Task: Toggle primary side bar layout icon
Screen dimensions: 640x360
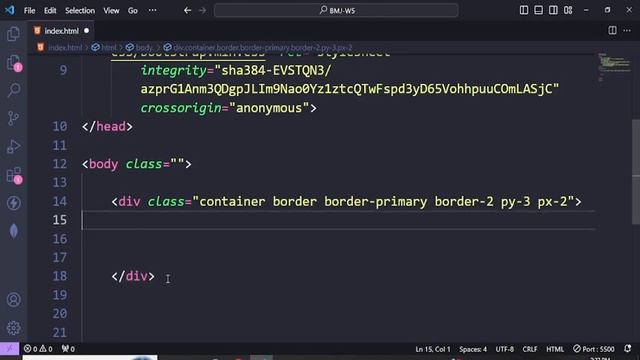Action: [x=524, y=10]
